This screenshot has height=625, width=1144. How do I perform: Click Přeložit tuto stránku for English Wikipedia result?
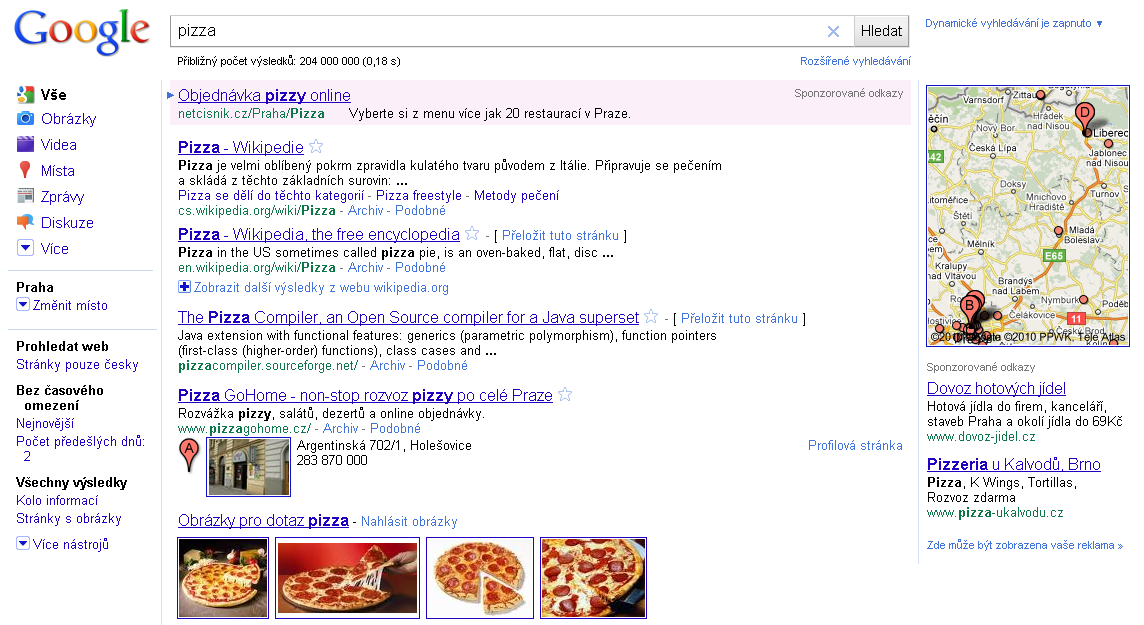(560, 236)
